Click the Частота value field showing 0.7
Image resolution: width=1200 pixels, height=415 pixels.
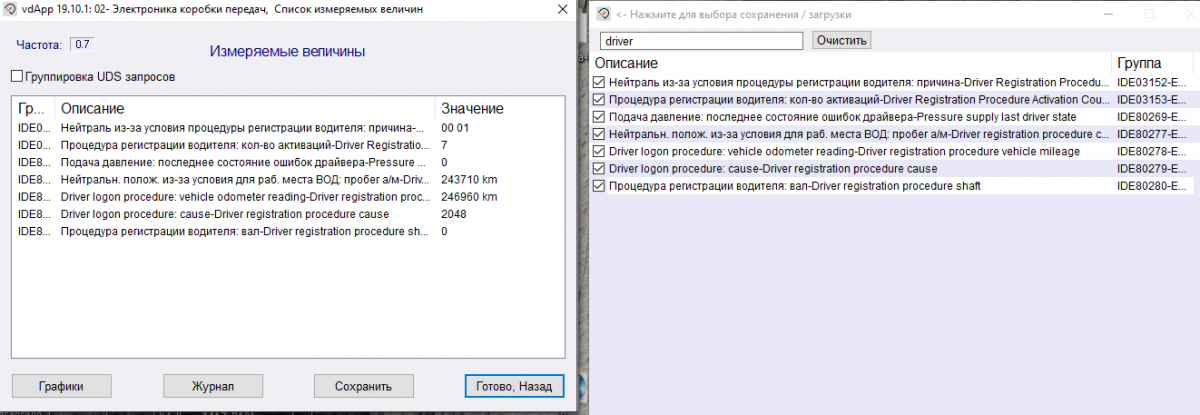83,44
